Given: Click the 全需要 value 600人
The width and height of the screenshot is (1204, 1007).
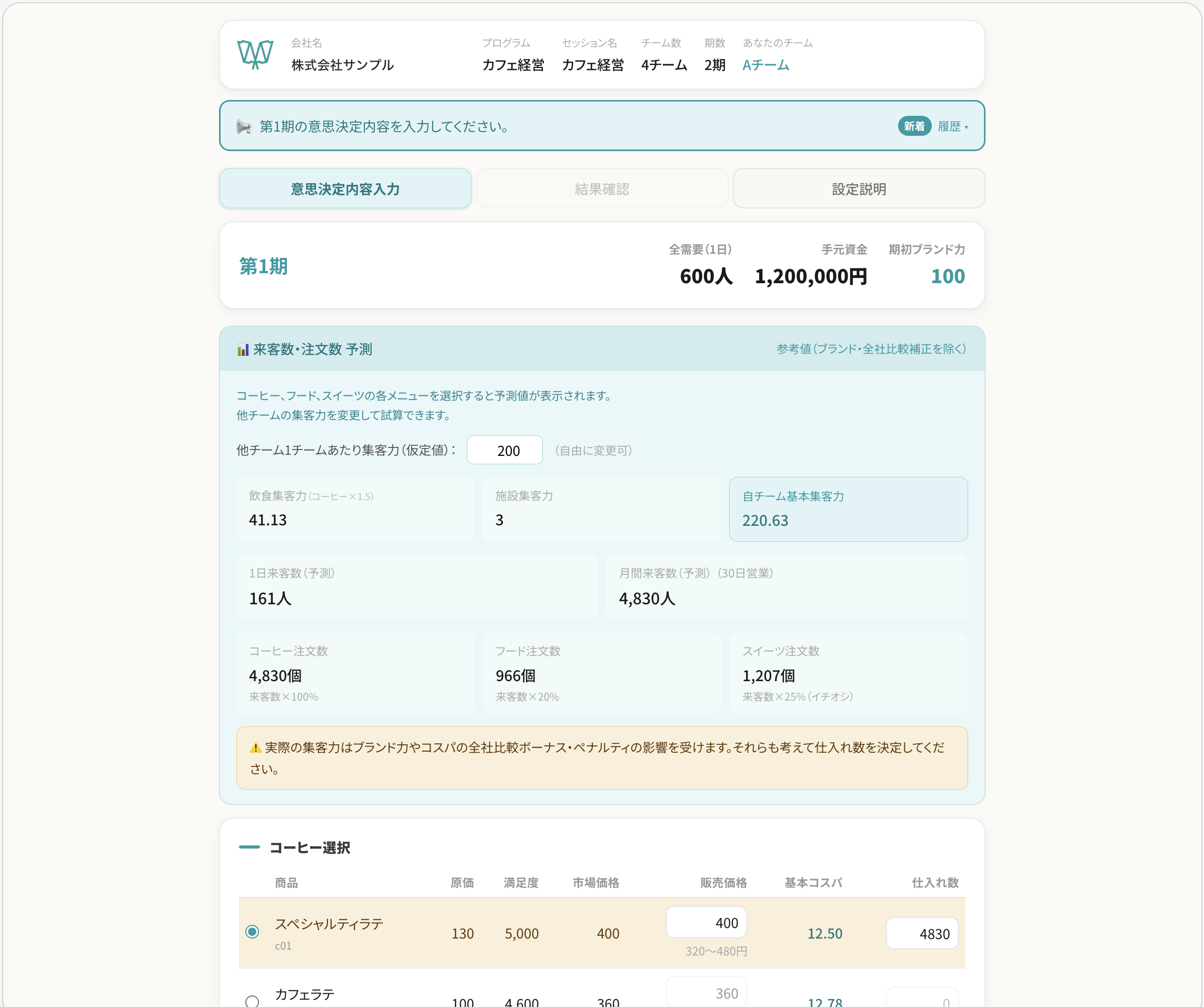Looking at the screenshot, I should 707,276.
